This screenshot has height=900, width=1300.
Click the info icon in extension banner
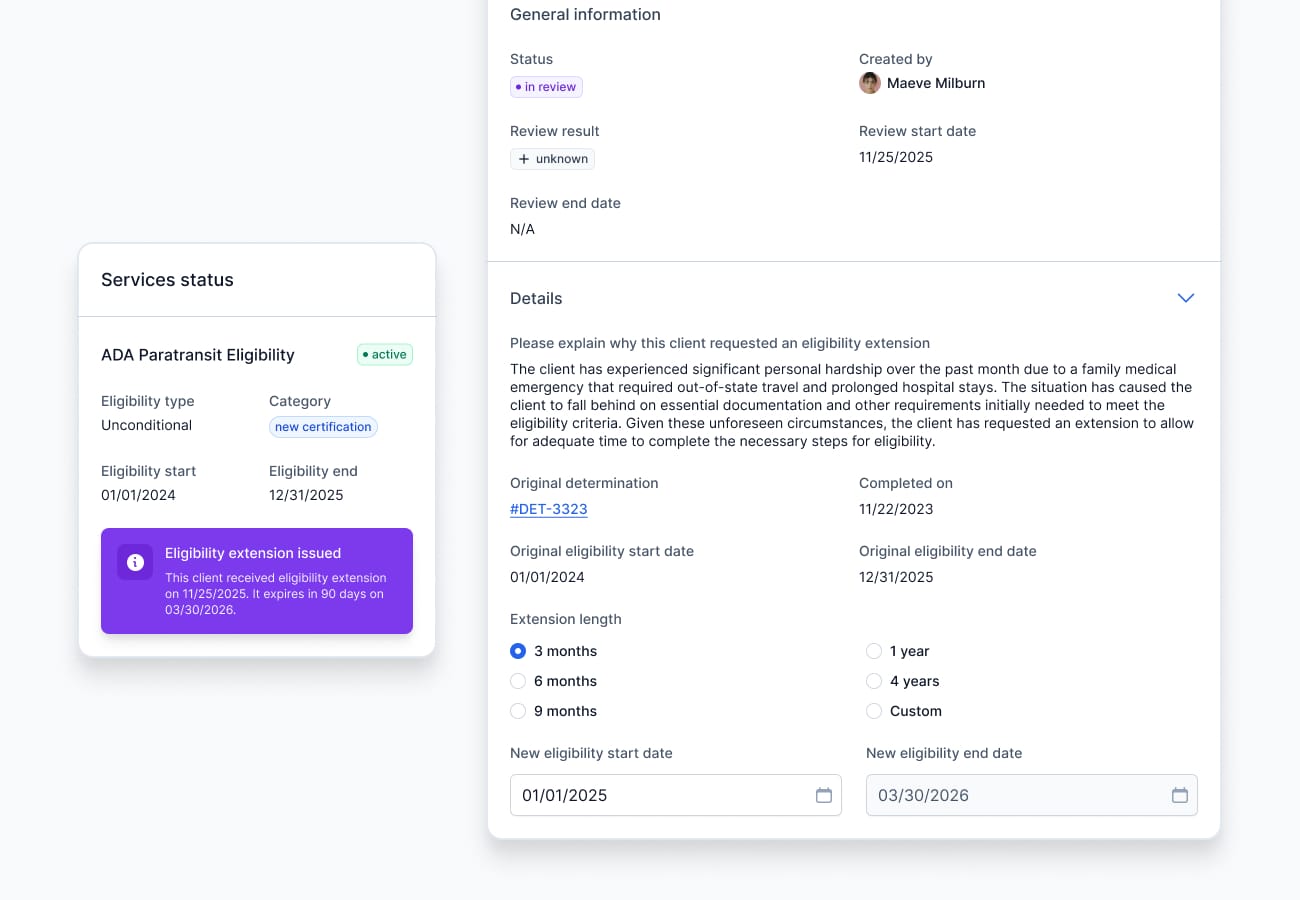point(135,562)
